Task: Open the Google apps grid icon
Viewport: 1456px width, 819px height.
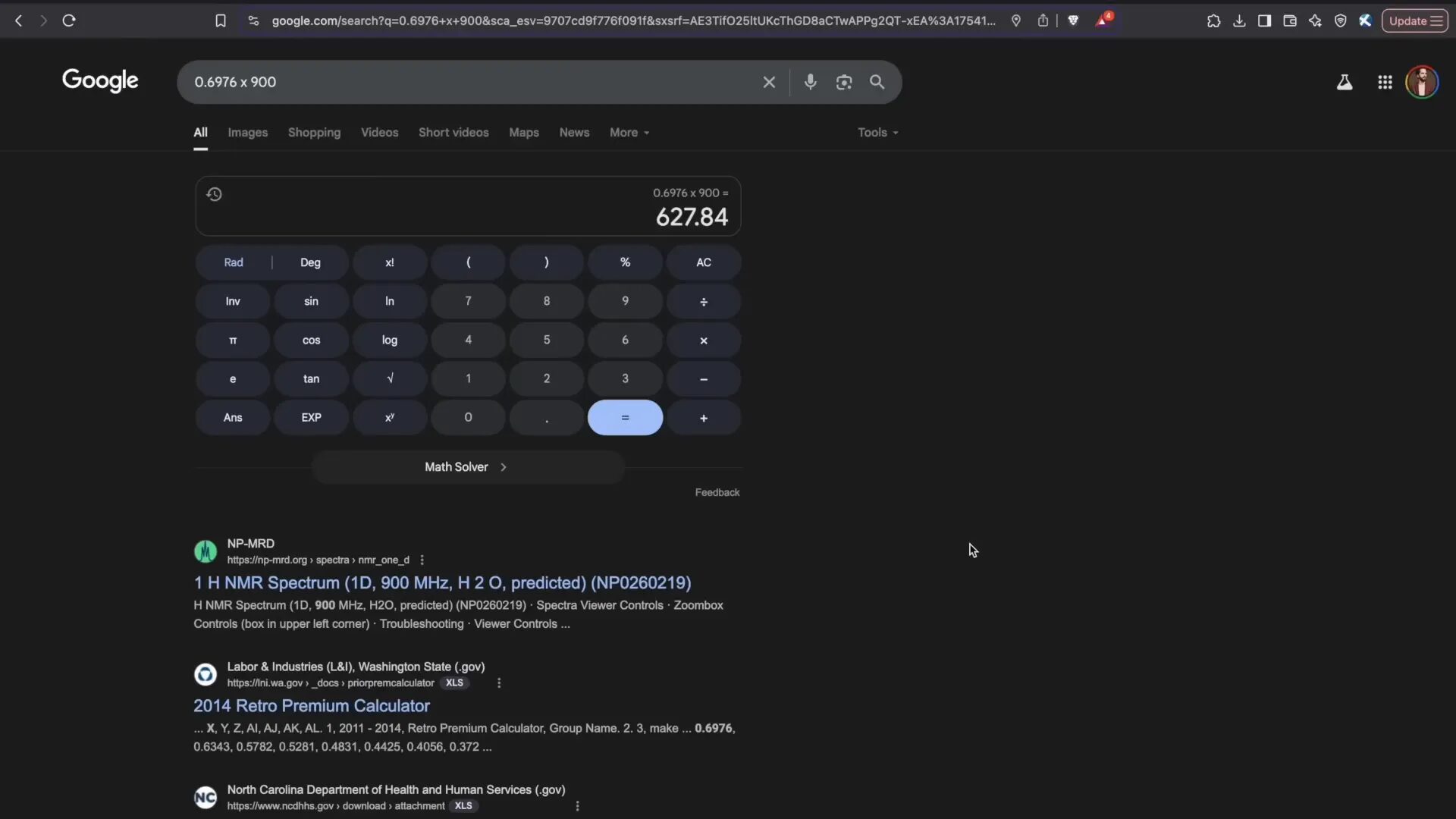Action: (x=1385, y=82)
